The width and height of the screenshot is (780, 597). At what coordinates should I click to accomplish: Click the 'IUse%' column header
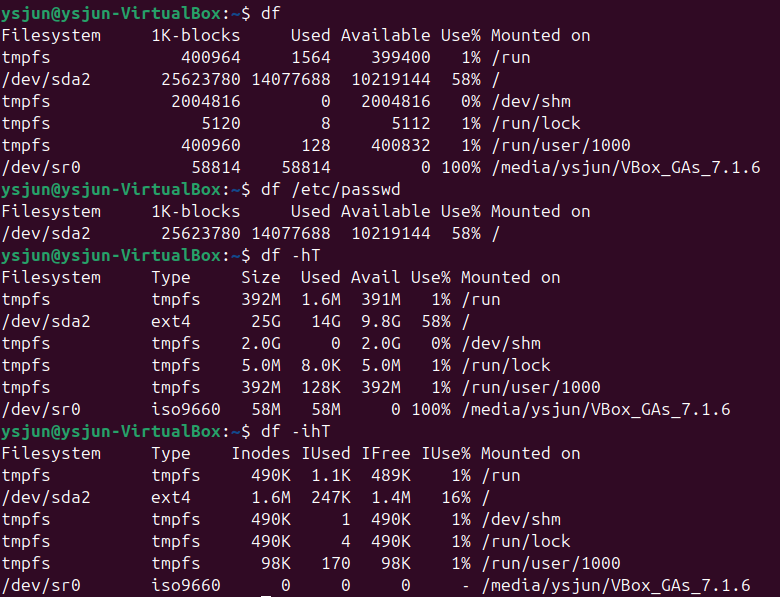click(x=446, y=454)
